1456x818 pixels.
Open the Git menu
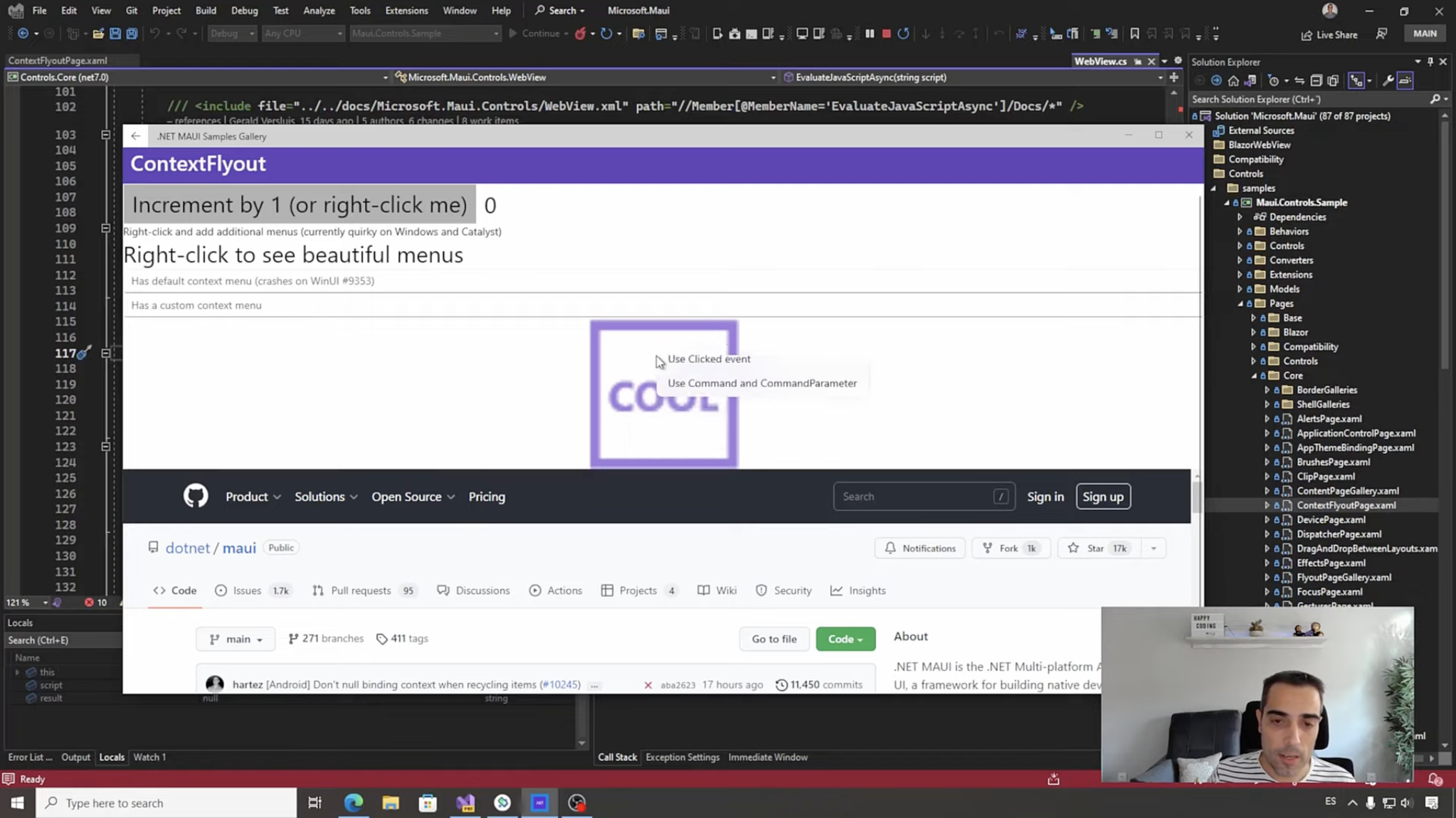(x=131, y=11)
